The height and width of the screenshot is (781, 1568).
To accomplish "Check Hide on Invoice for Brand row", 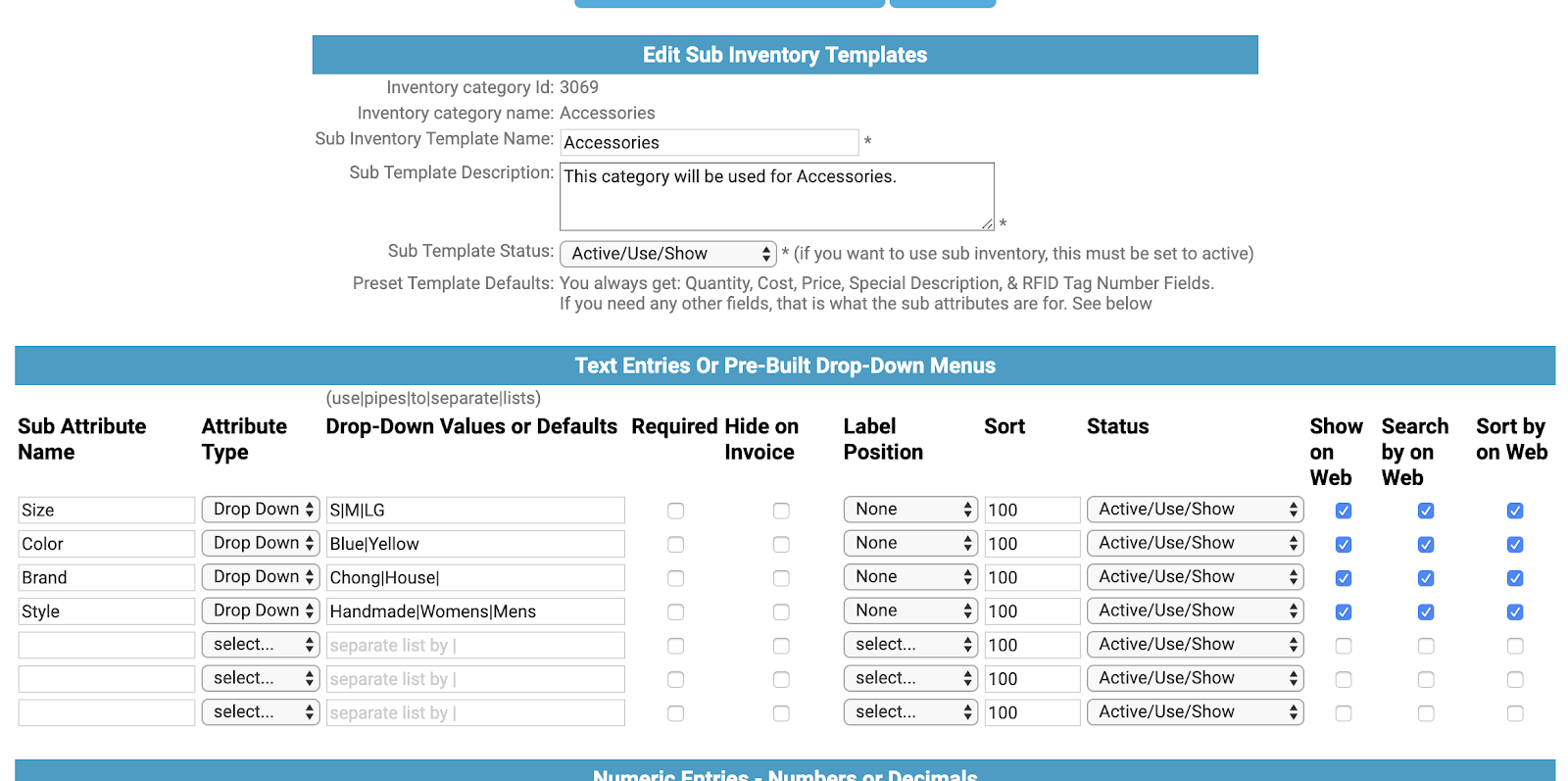I will coord(781,578).
